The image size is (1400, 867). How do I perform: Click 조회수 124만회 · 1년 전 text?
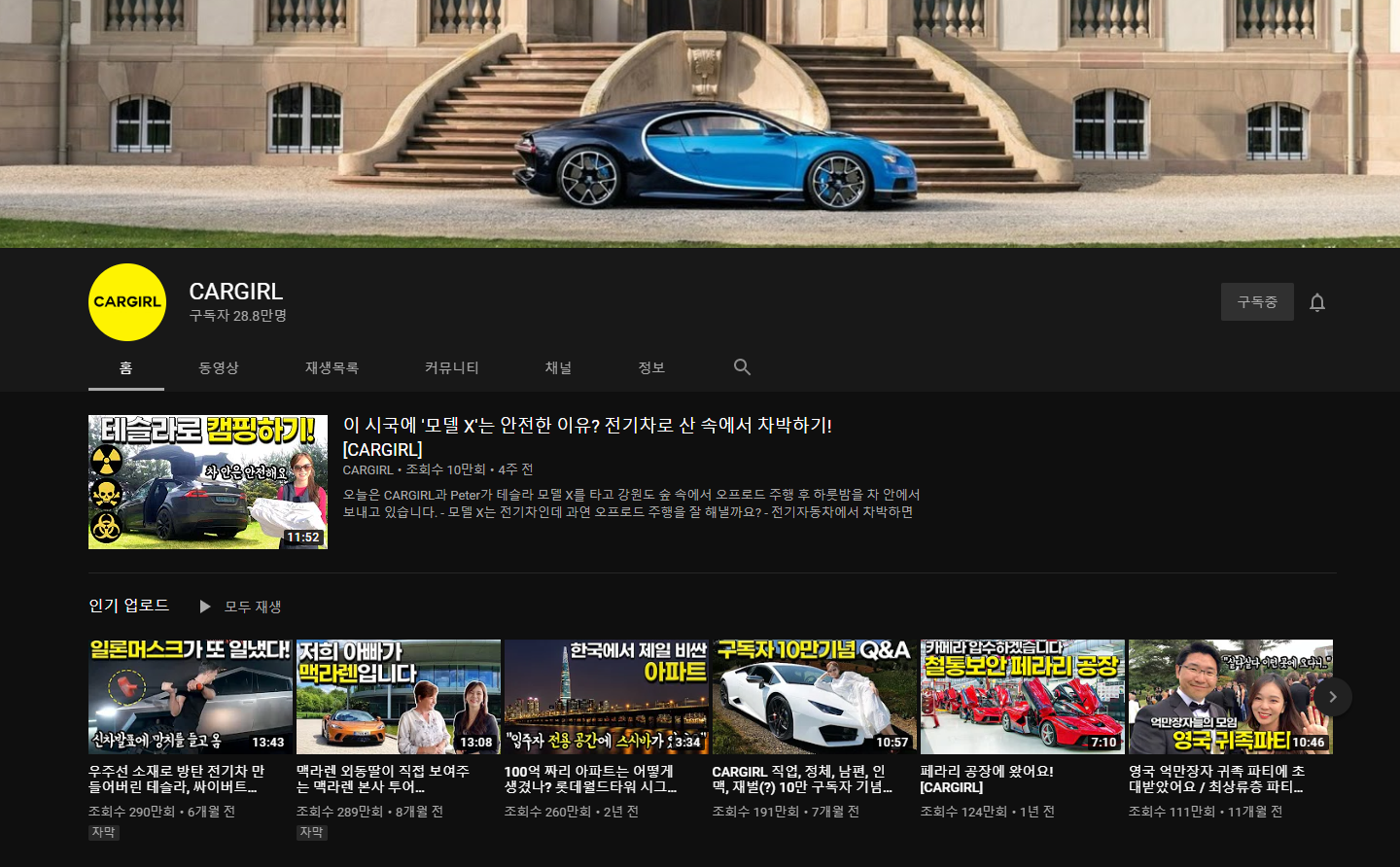tap(988, 812)
